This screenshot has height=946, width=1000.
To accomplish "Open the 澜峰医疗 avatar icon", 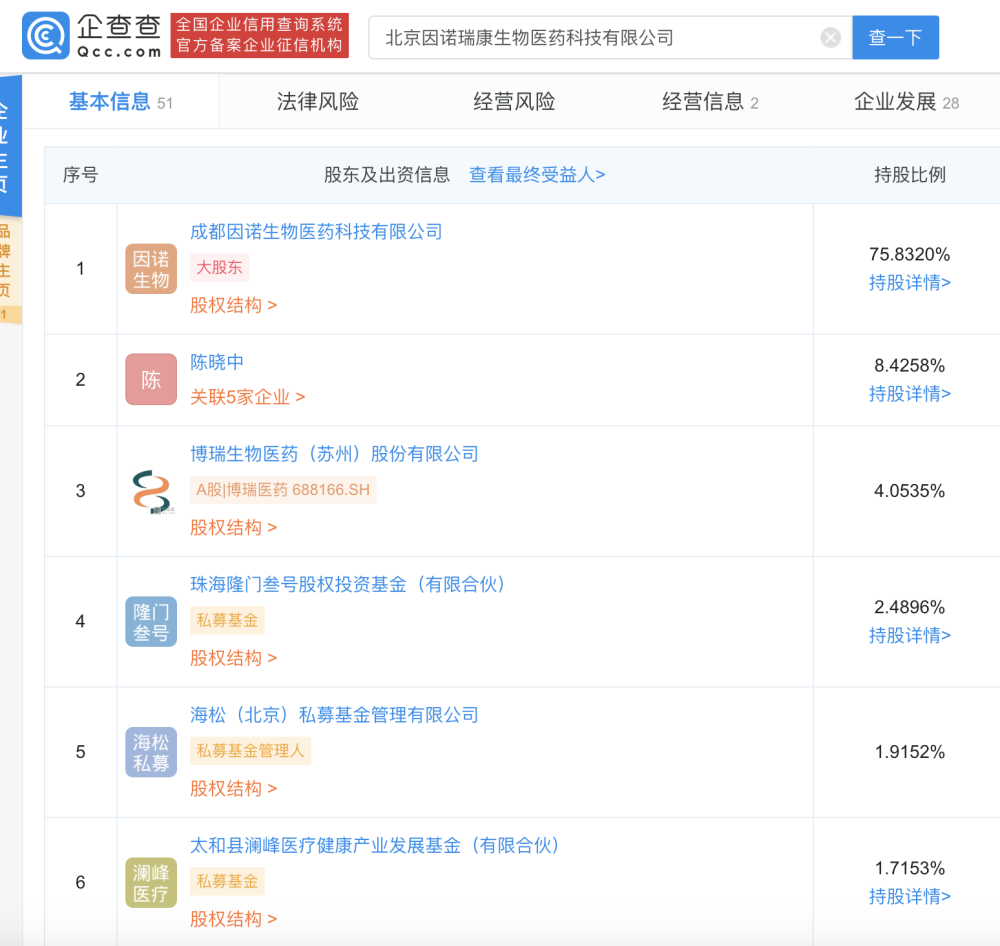I will point(151,883).
